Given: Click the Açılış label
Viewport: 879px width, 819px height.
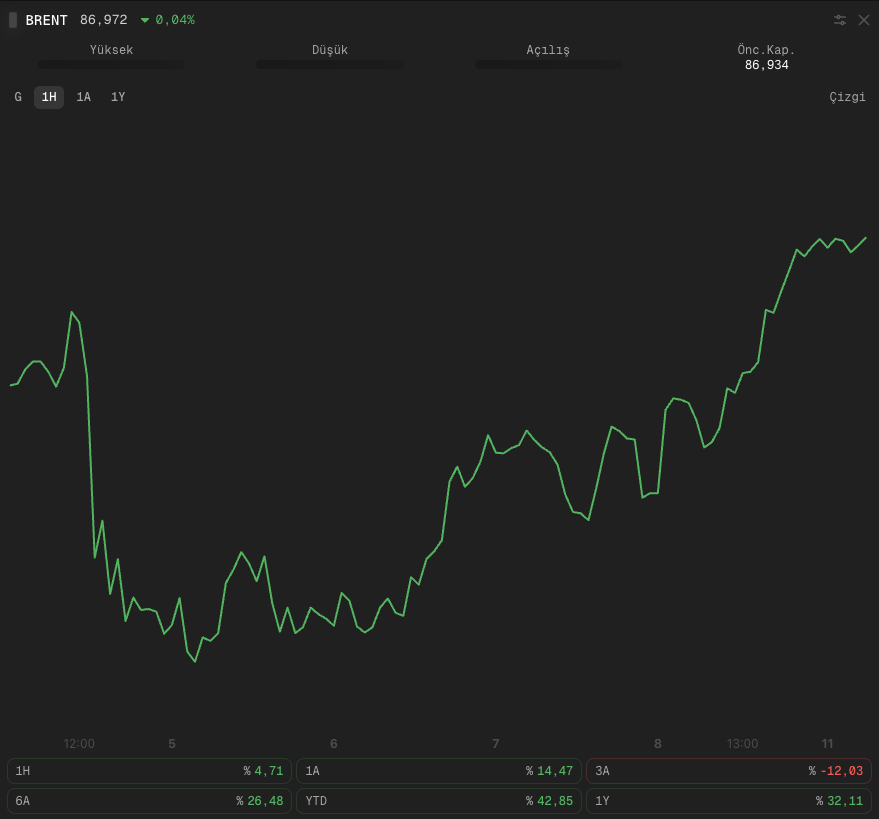Looking at the screenshot, I should (x=548, y=50).
